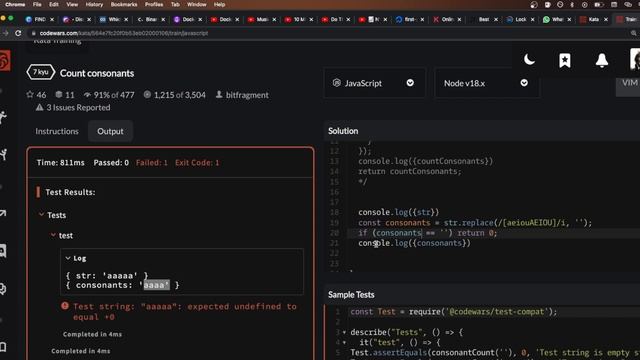Click the 'Failed: 1' status text
The image size is (640, 360).
point(151,162)
